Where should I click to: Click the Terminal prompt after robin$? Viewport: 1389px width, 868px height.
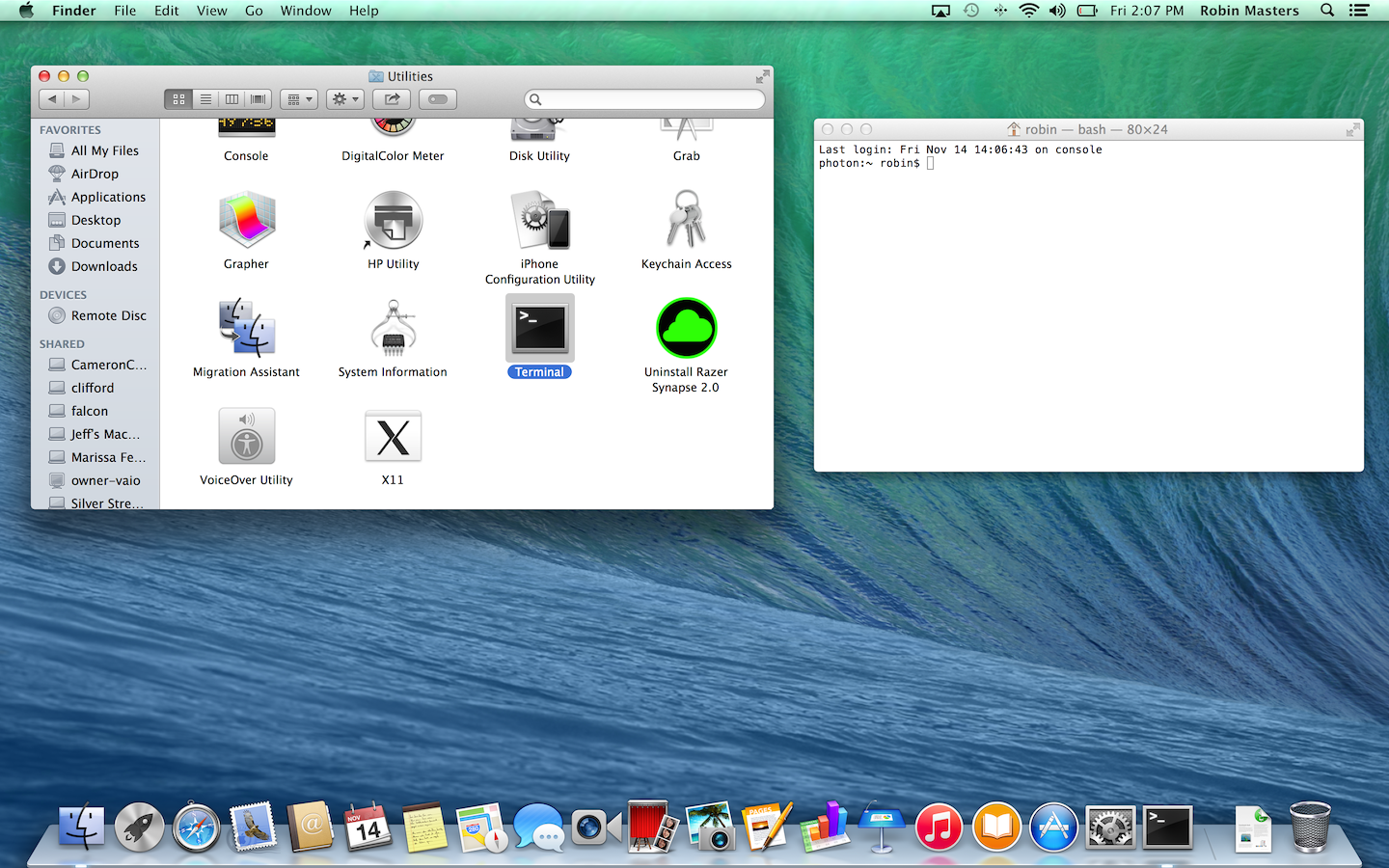coord(931,163)
